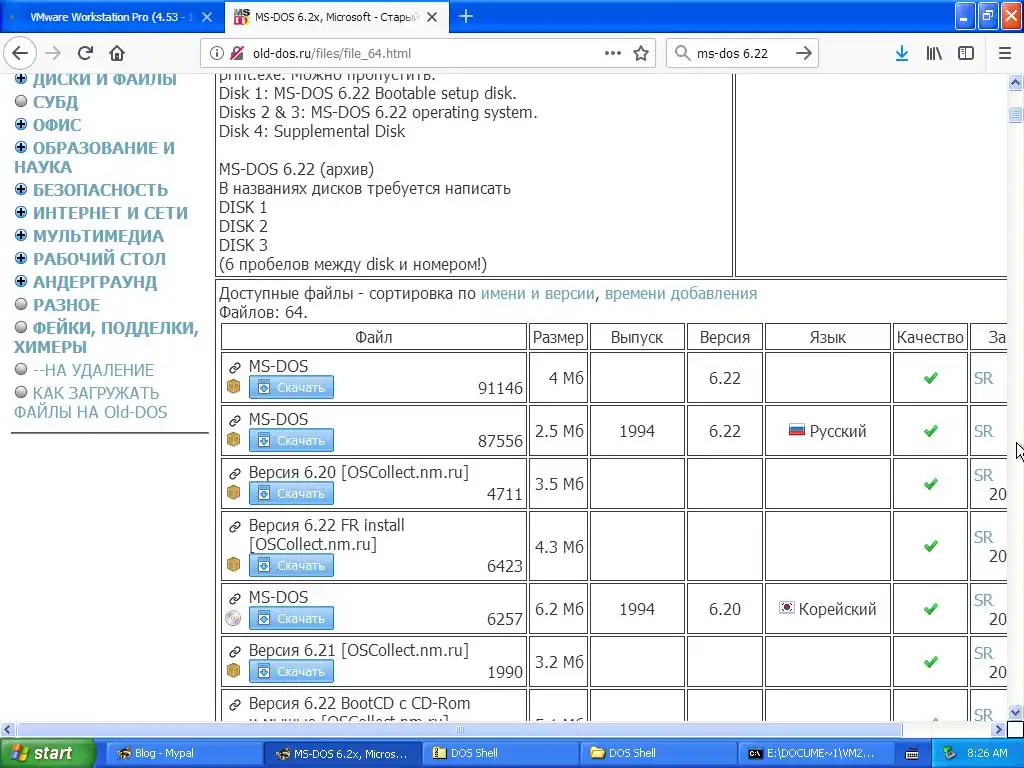Switch to E:\DOCUME~1 command prompt
The image size is (1024, 768).
click(x=816, y=753)
